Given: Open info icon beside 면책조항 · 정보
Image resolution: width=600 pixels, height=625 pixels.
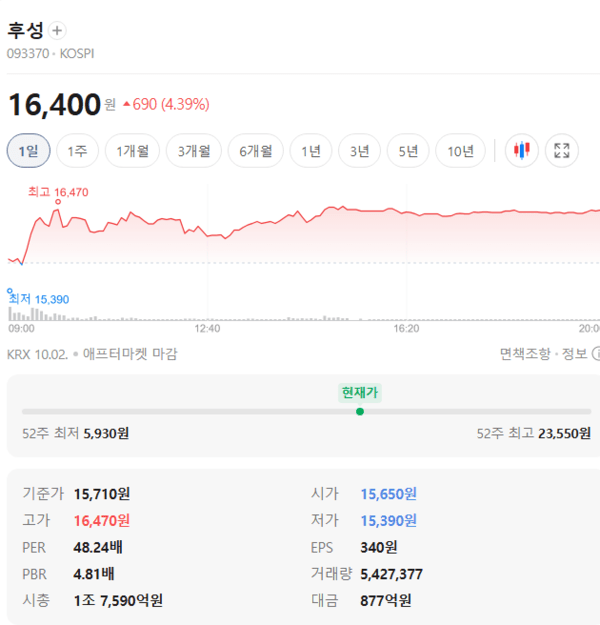Looking at the screenshot, I should (x=596, y=354).
